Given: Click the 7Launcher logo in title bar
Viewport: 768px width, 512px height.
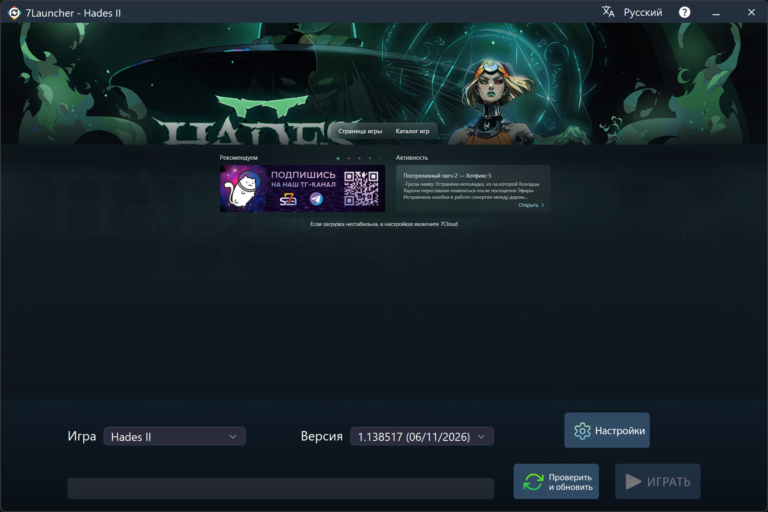Looking at the screenshot, I should (14, 13).
